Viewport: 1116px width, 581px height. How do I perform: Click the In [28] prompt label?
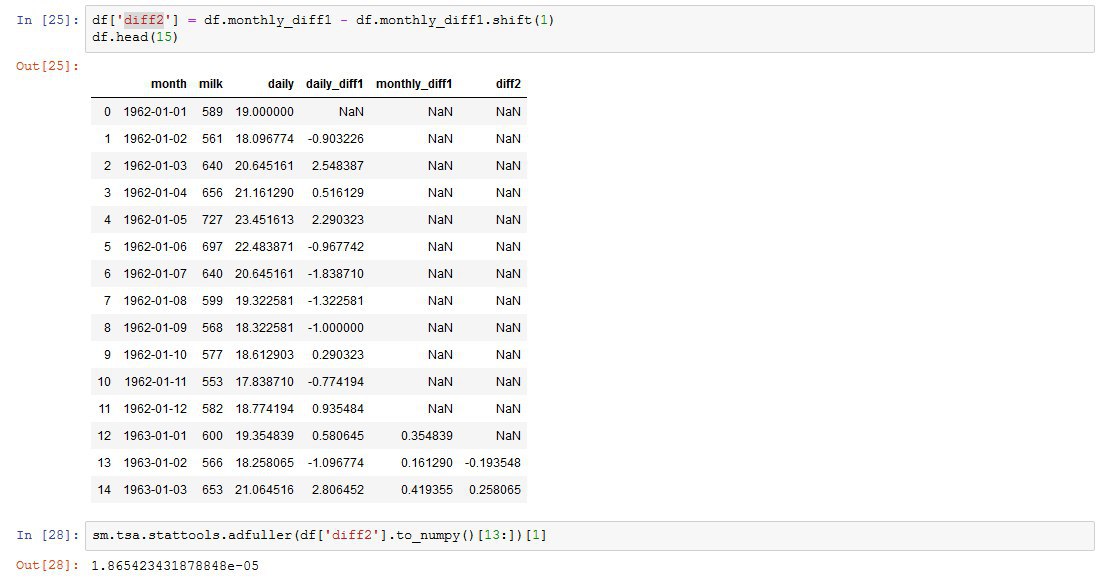[47, 535]
